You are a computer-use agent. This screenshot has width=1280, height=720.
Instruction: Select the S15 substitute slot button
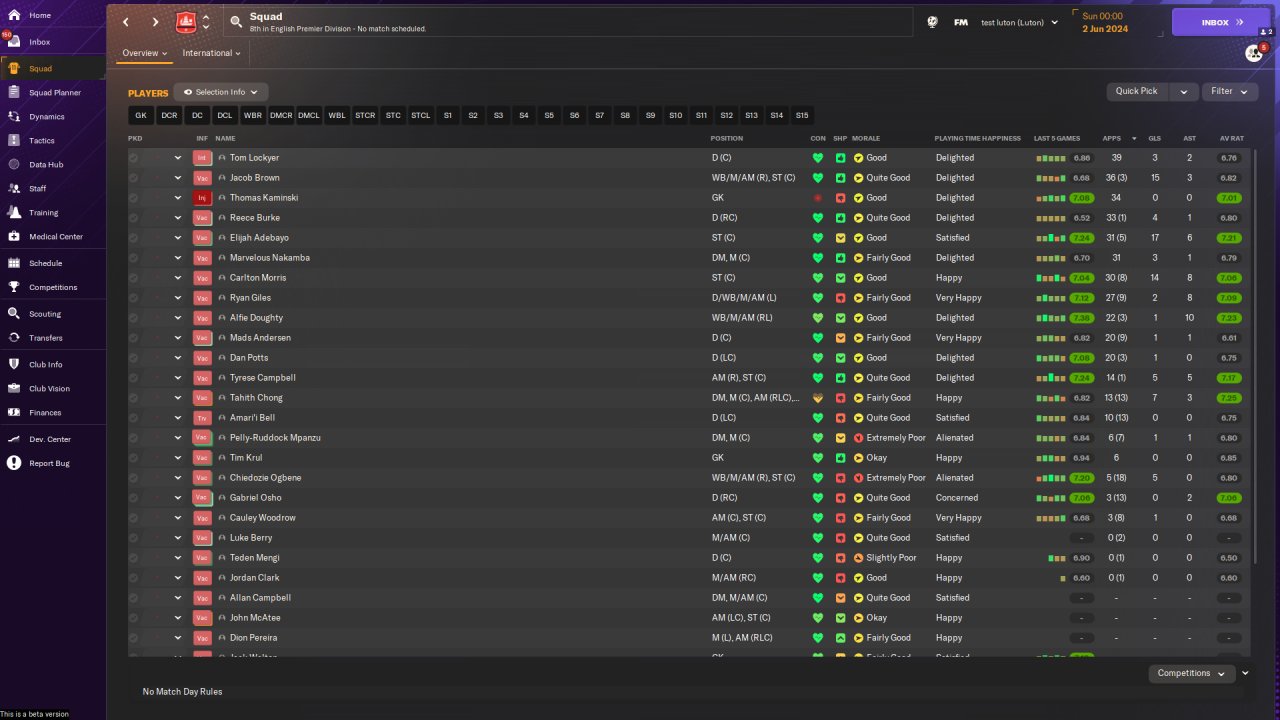click(802, 116)
